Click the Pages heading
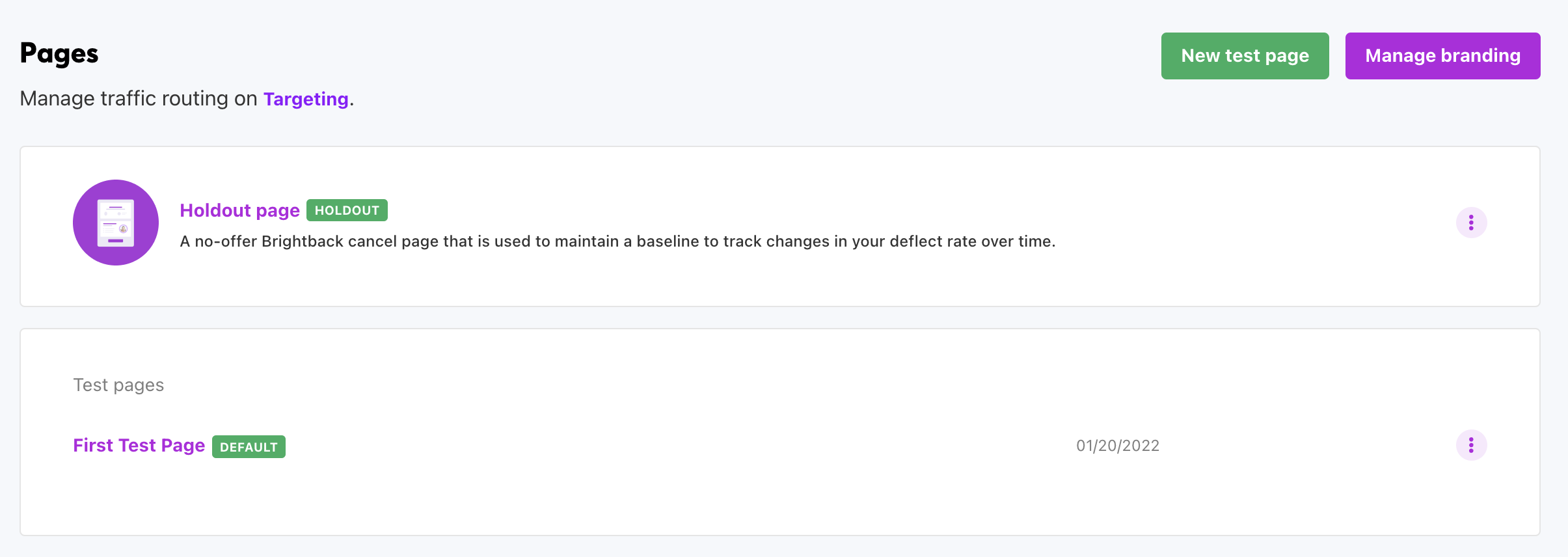 point(59,53)
